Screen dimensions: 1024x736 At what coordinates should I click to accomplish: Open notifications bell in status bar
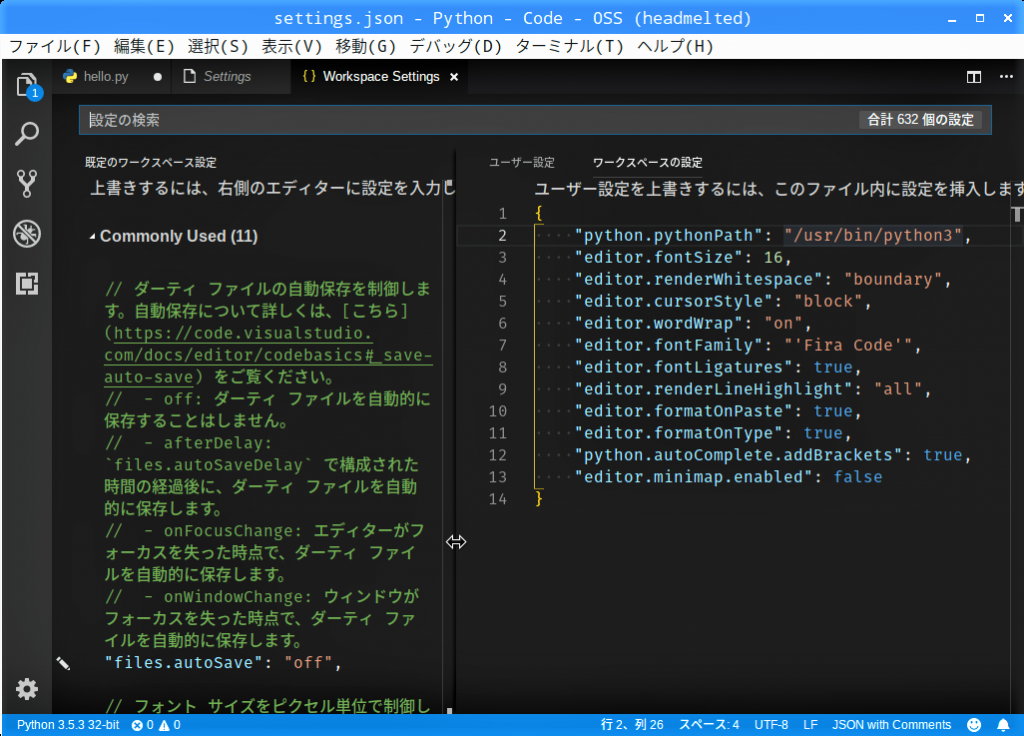click(x=1003, y=725)
